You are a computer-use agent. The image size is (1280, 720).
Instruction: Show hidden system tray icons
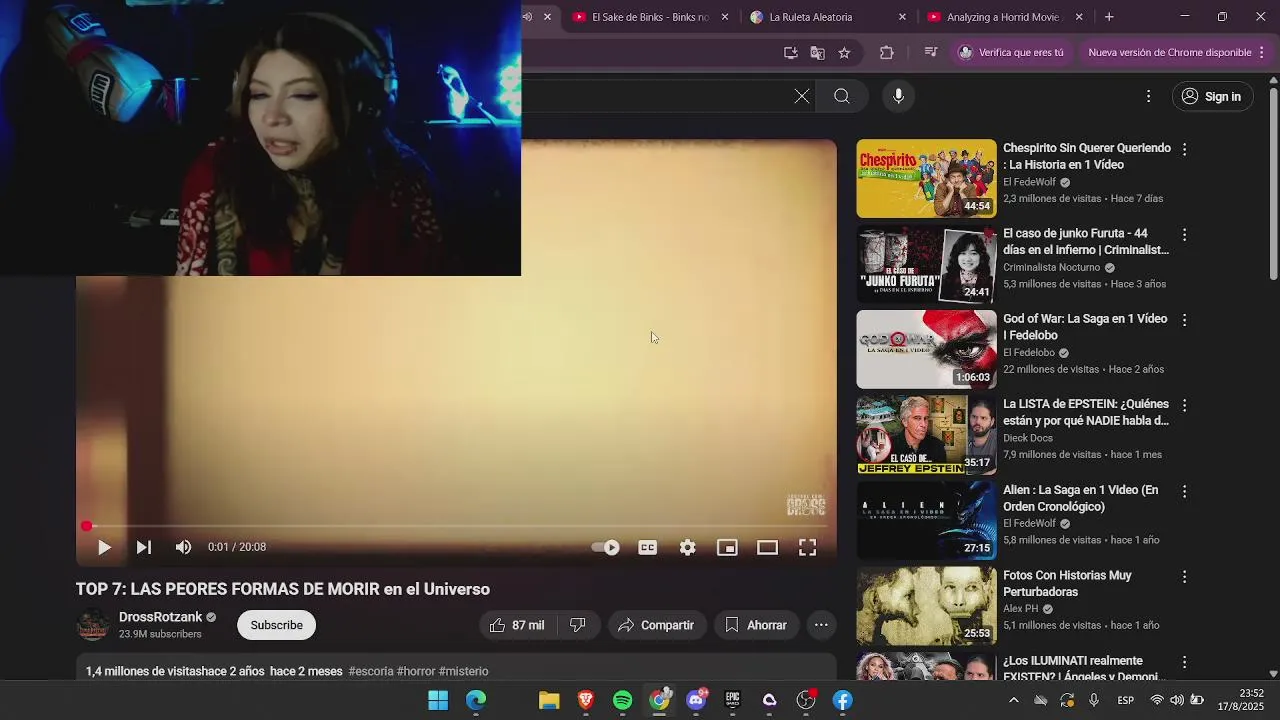pos(1013,700)
